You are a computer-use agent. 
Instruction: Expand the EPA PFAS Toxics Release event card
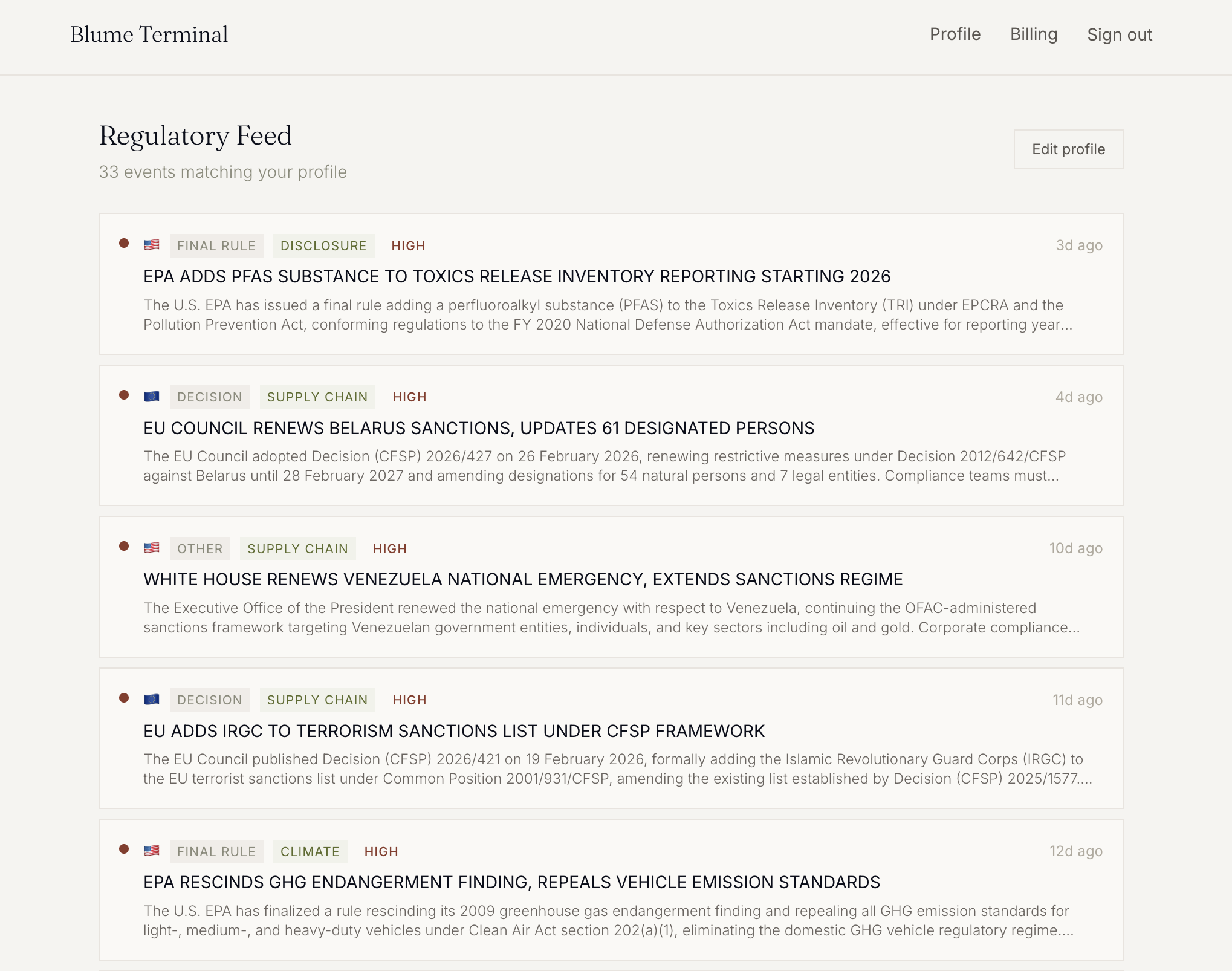click(x=517, y=276)
